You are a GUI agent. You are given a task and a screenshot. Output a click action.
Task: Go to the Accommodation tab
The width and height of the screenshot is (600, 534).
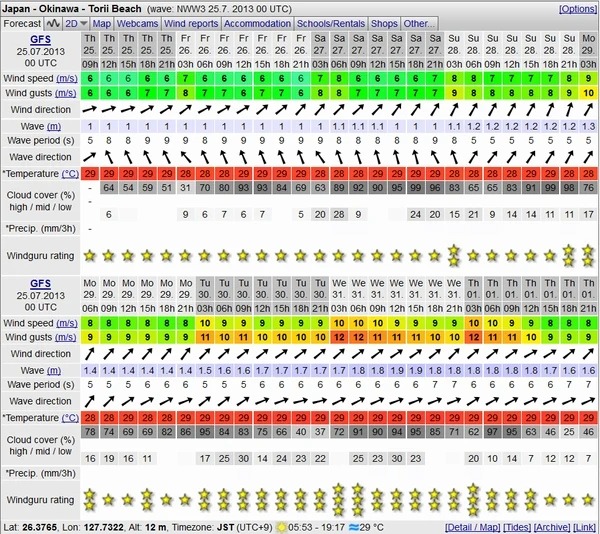pyautogui.click(x=257, y=24)
